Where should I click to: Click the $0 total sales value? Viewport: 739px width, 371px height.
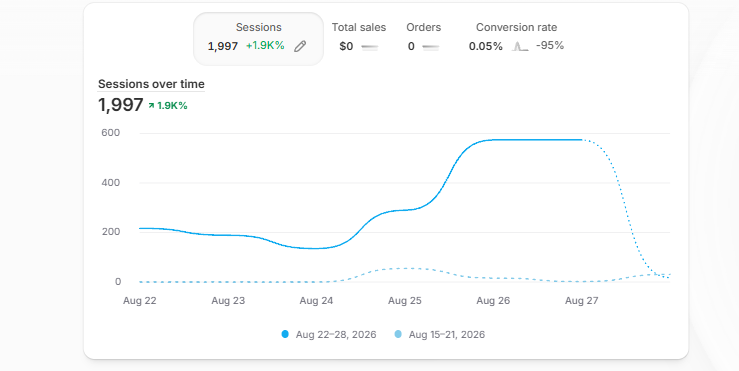[346, 46]
